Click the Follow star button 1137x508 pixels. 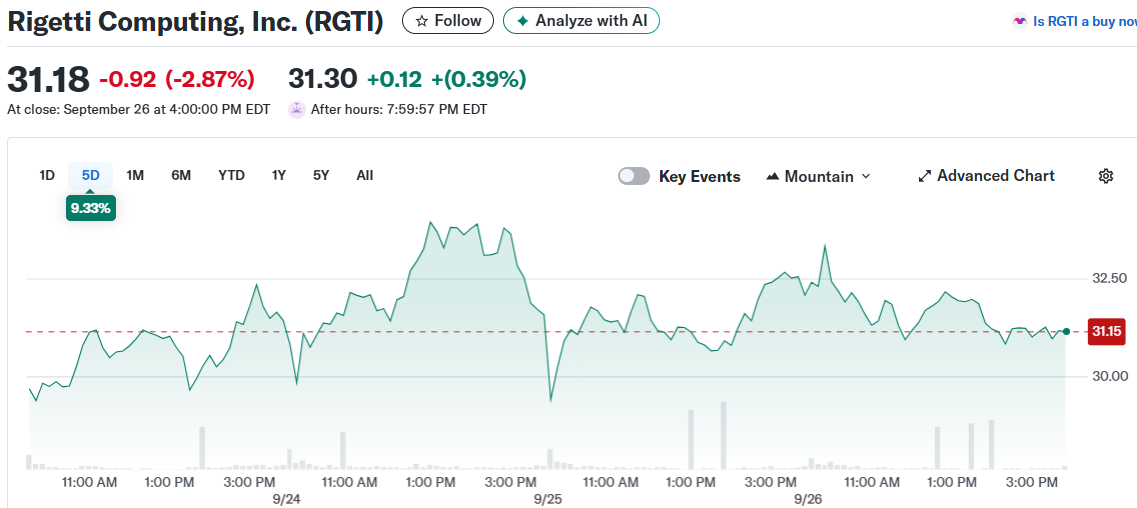(x=447, y=20)
